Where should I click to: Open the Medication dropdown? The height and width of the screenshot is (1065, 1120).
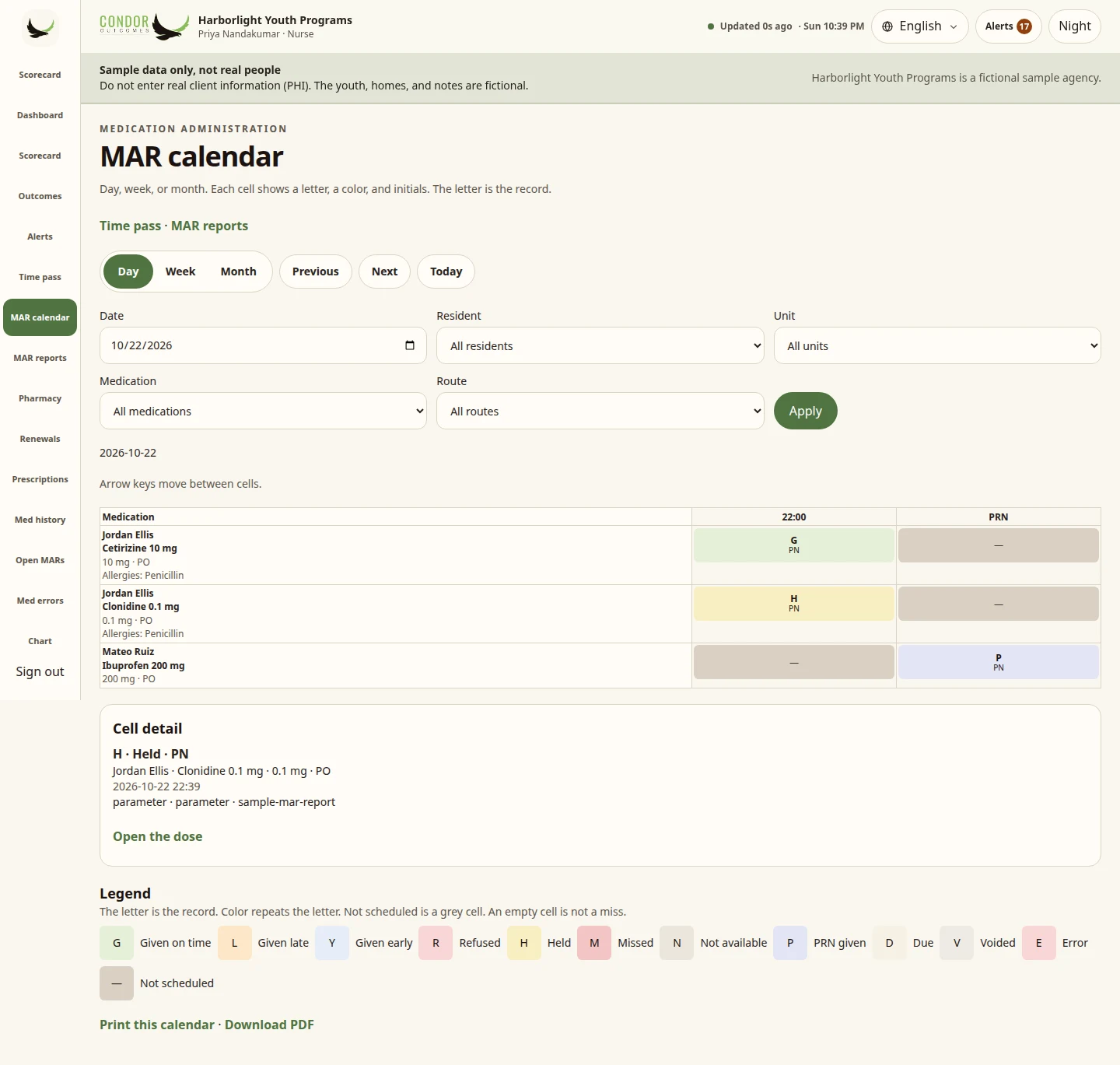[x=263, y=411]
